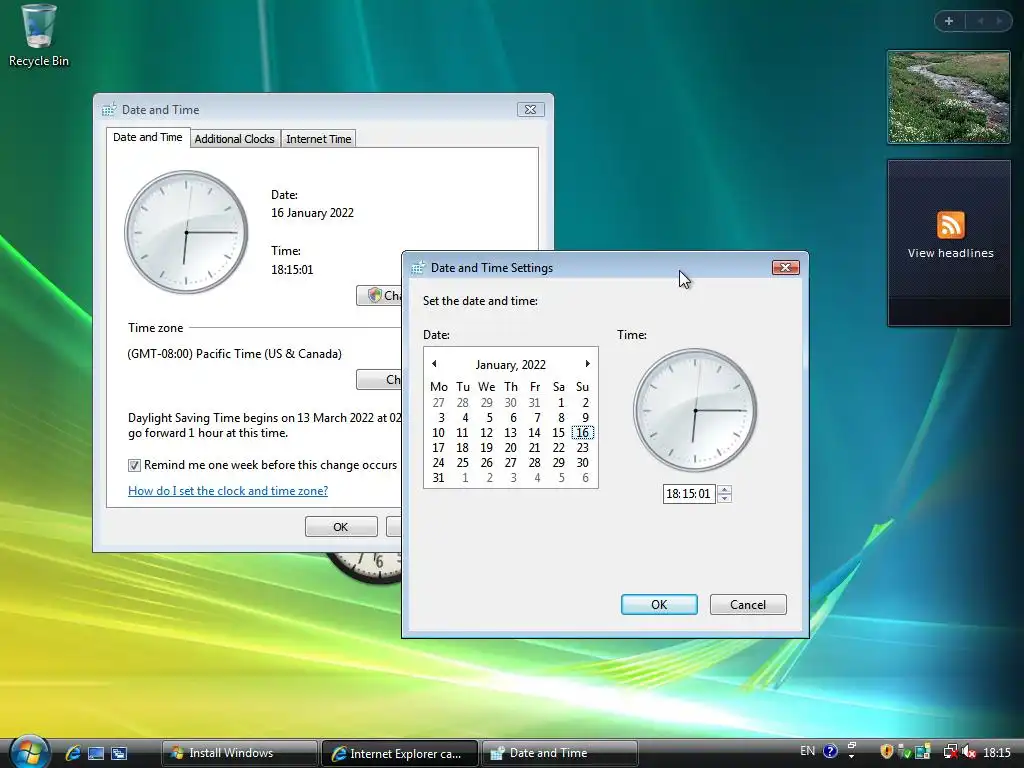Switch to Internet Explorer taskbar button
1024x768 pixels.
click(400, 753)
